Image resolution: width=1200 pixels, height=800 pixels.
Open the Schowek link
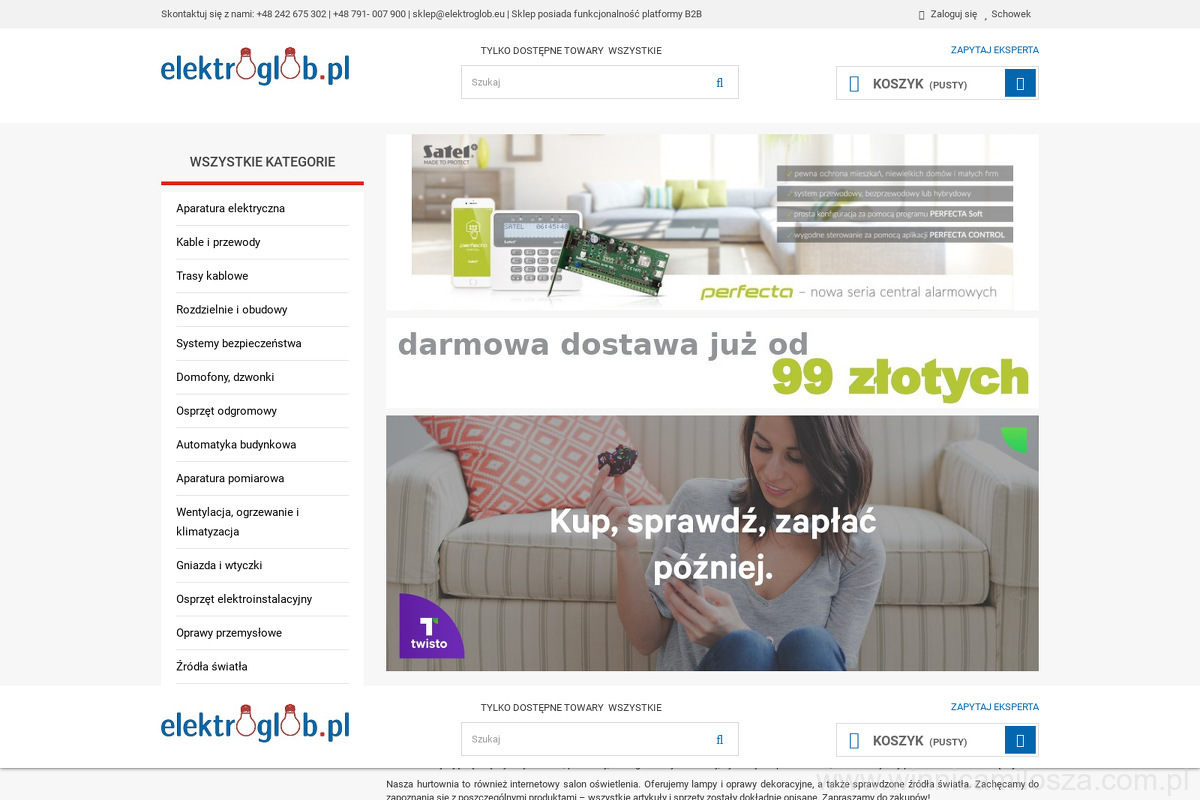[x=1010, y=15]
